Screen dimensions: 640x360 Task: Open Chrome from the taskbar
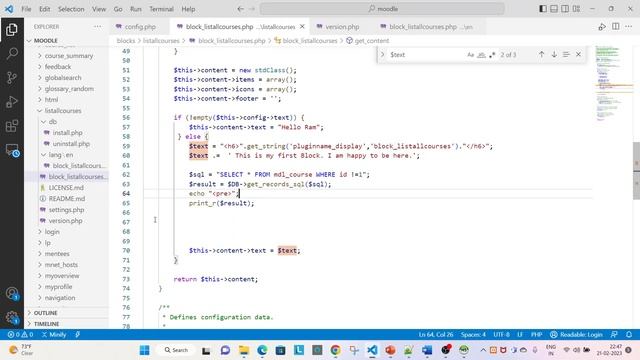pyautogui.click(x=336, y=350)
